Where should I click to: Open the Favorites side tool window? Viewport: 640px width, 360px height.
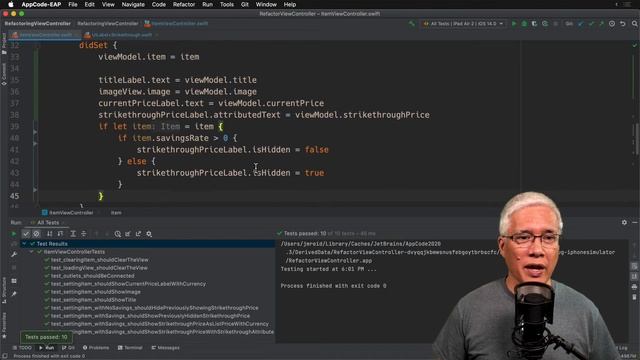pyautogui.click(x=4, y=325)
